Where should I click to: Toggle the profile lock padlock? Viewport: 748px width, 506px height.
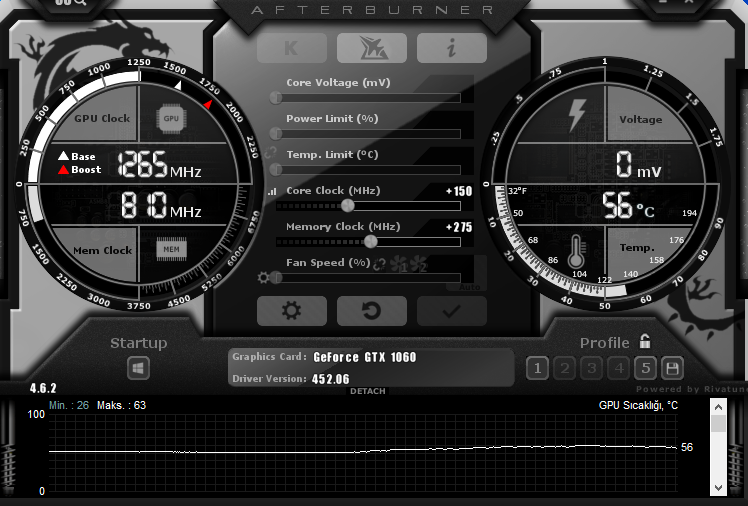[645, 341]
